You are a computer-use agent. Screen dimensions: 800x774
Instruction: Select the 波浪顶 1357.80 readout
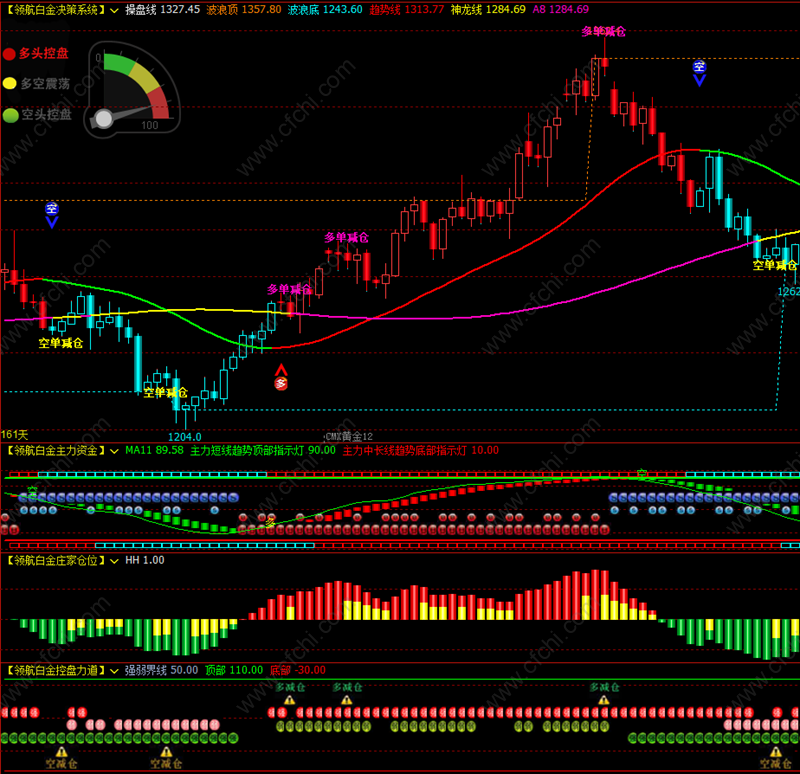point(244,10)
